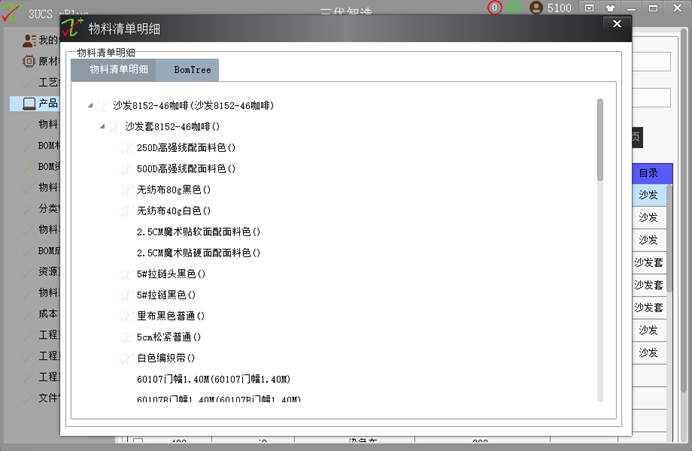Image resolution: width=692 pixels, height=451 pixels.
Task: Click the logo icon beside 无纺布80g黑色
Action: click(127, 190)
